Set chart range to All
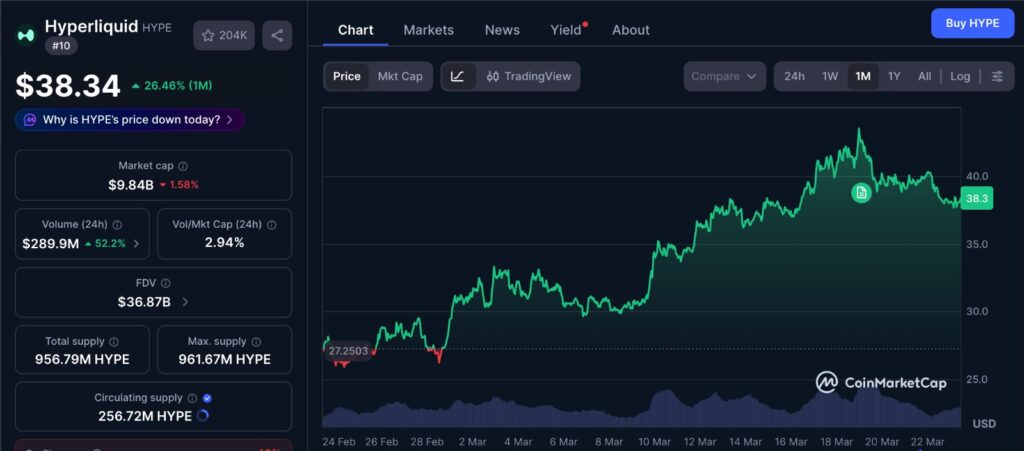1024x451 pixels. (x=924, y=76)
